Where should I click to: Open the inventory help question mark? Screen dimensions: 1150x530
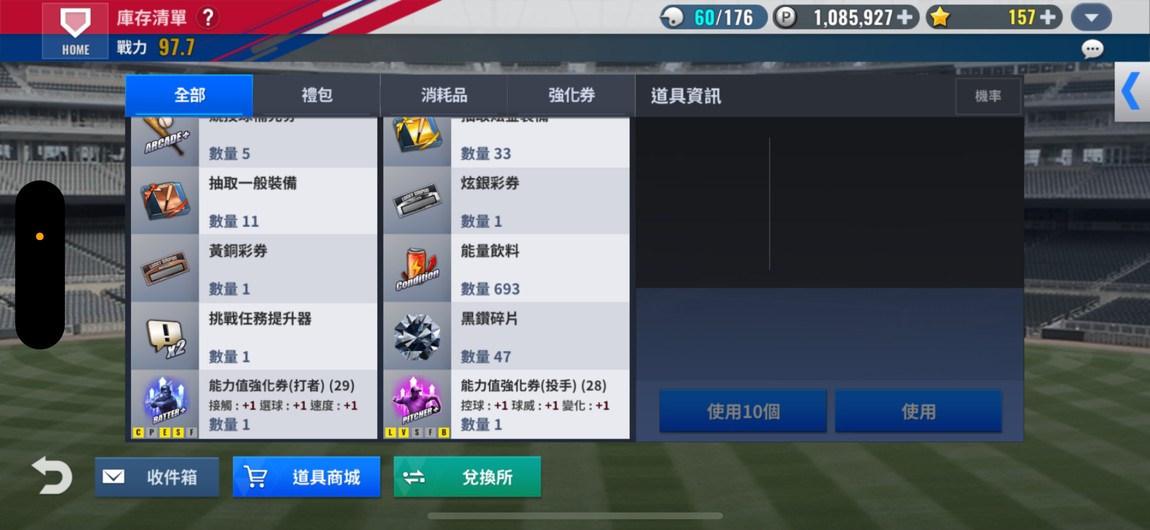[208, 18]
